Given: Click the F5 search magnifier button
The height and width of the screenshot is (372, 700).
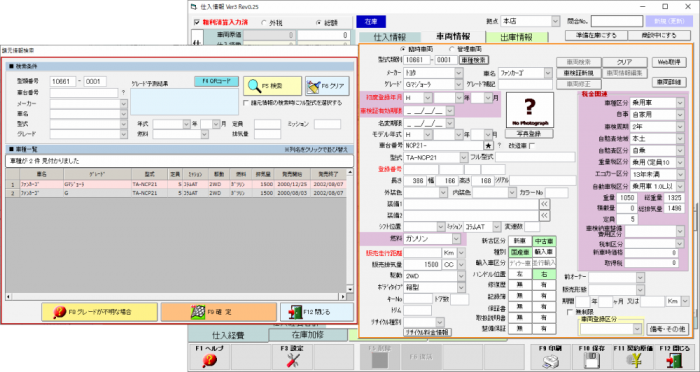Looking at the screenshot, I should [x=272, y=86].
